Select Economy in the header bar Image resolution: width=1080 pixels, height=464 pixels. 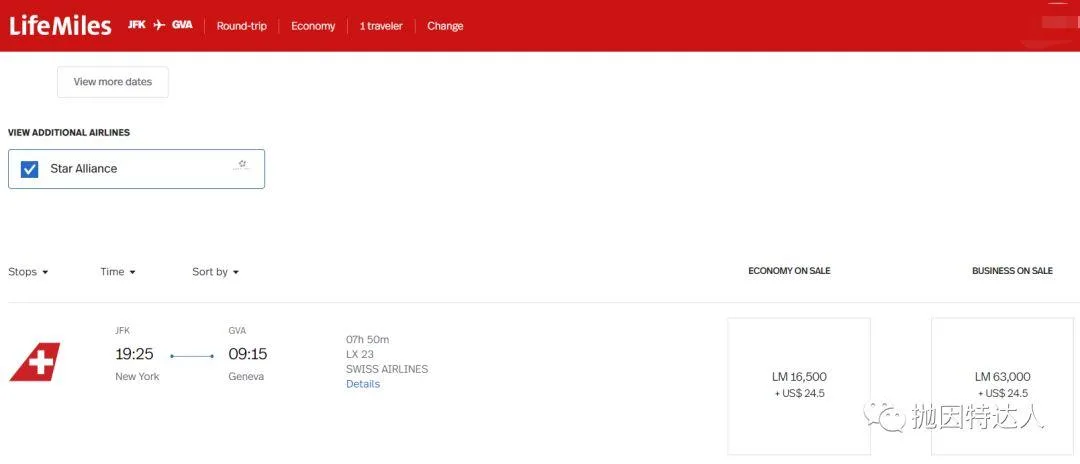click(313, 26)
